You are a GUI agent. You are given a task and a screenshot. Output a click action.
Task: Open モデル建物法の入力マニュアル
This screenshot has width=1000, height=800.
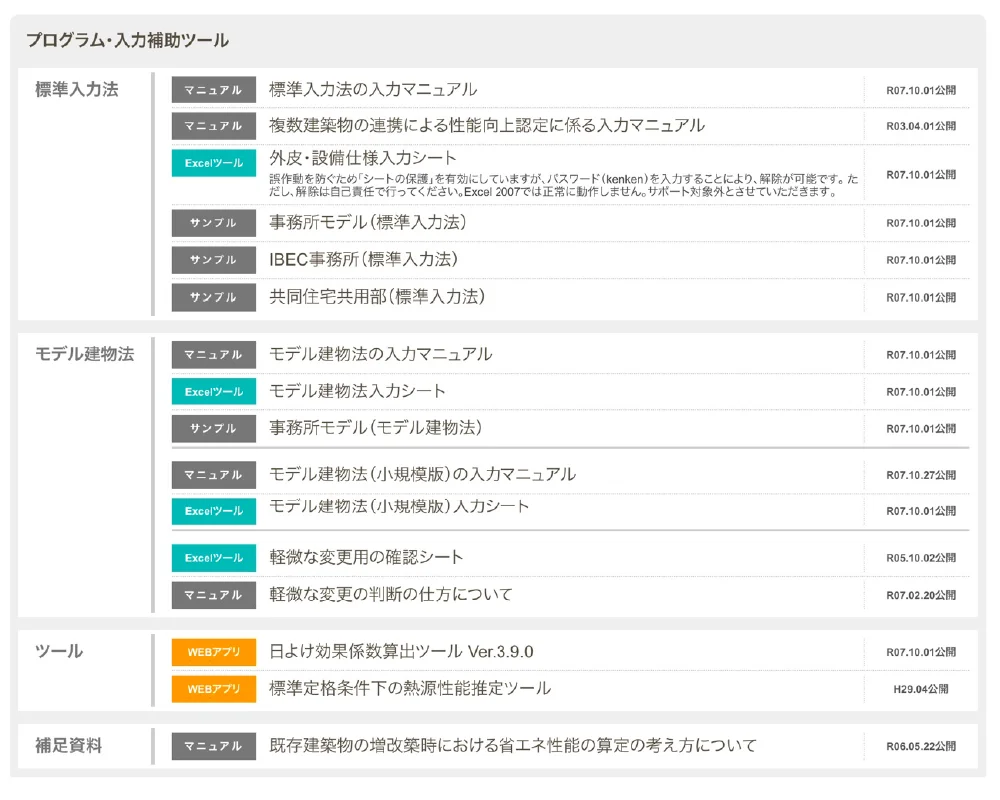click(x=380, y=355)
